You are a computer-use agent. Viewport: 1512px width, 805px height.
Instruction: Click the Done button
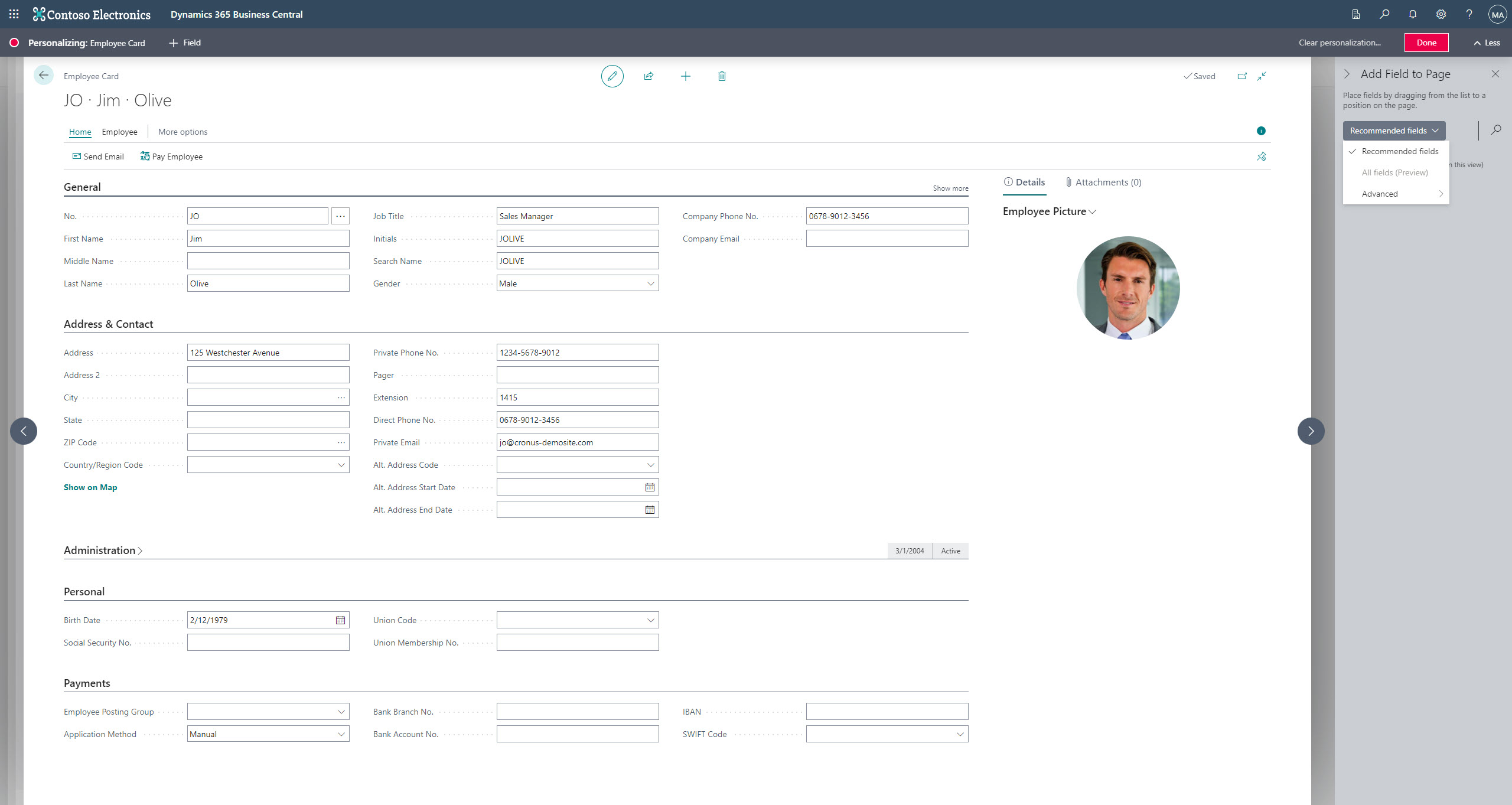[1426, 43]
